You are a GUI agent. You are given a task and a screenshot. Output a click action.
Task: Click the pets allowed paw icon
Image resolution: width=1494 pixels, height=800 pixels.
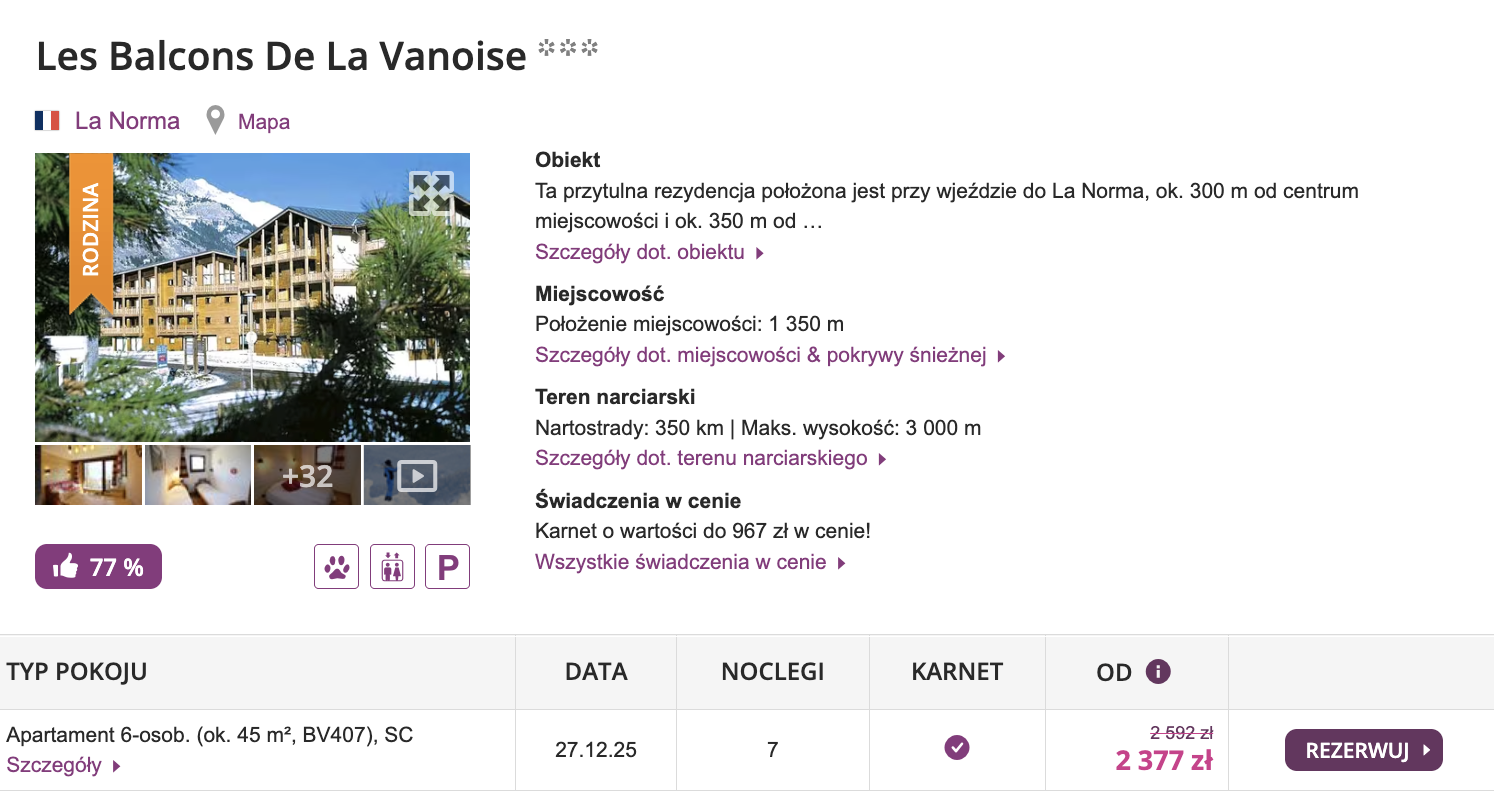[336, 567]
